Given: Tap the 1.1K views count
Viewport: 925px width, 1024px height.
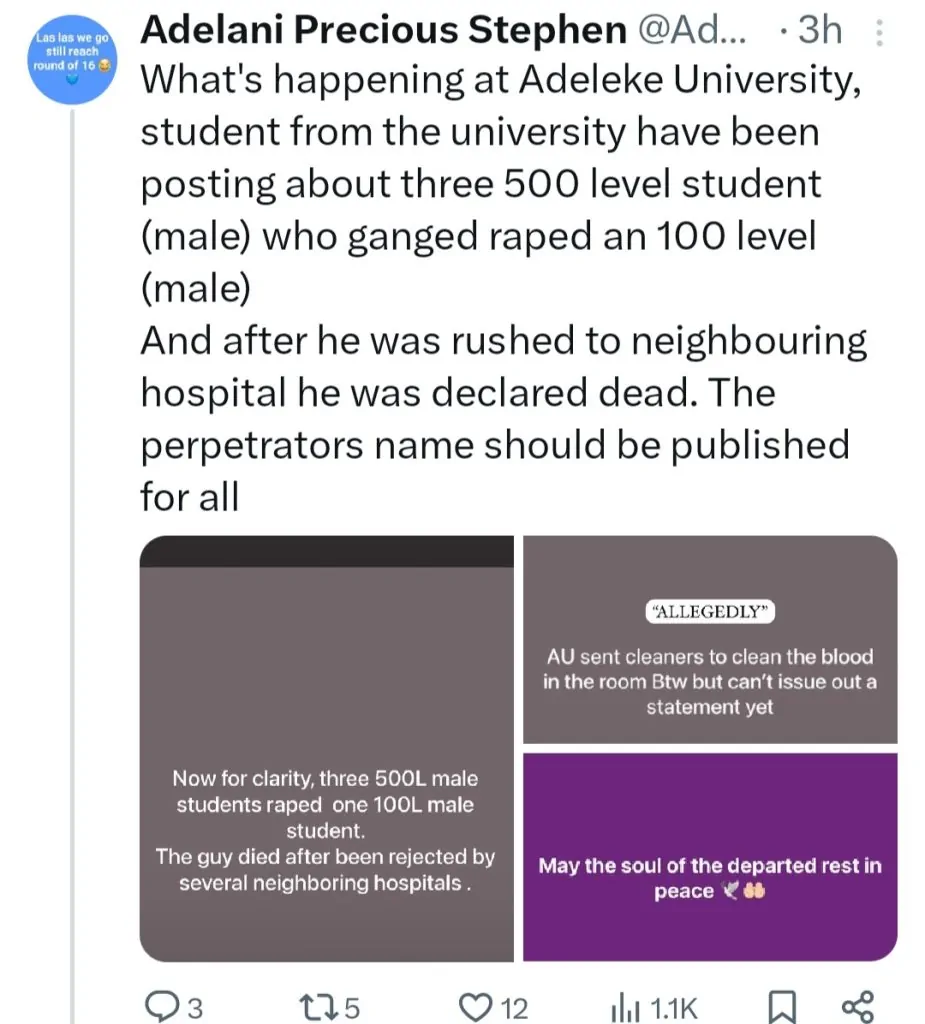Looking at the screenshot, I should point(670,1008).
